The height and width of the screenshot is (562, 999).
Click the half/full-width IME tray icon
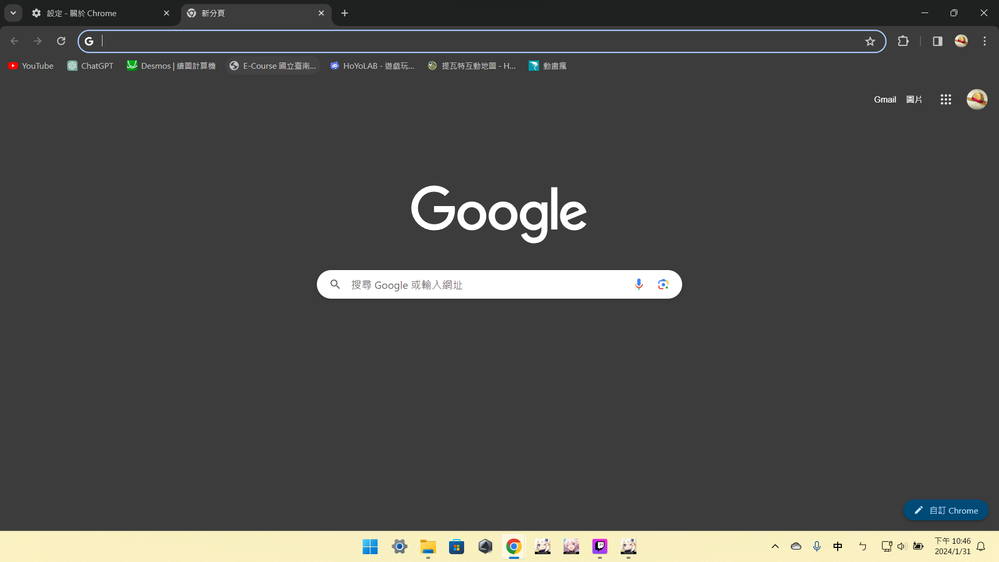click(862, 547)
